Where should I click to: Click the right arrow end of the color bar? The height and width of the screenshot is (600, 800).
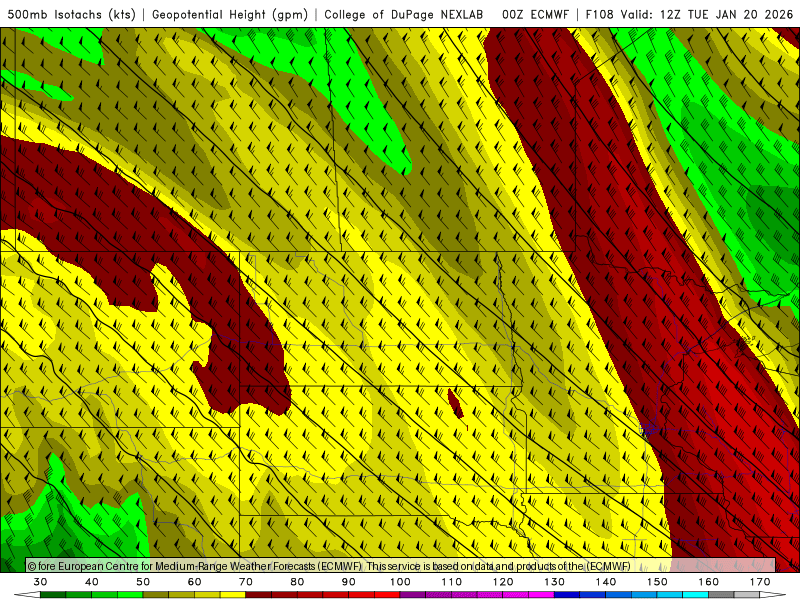[773, 594]
